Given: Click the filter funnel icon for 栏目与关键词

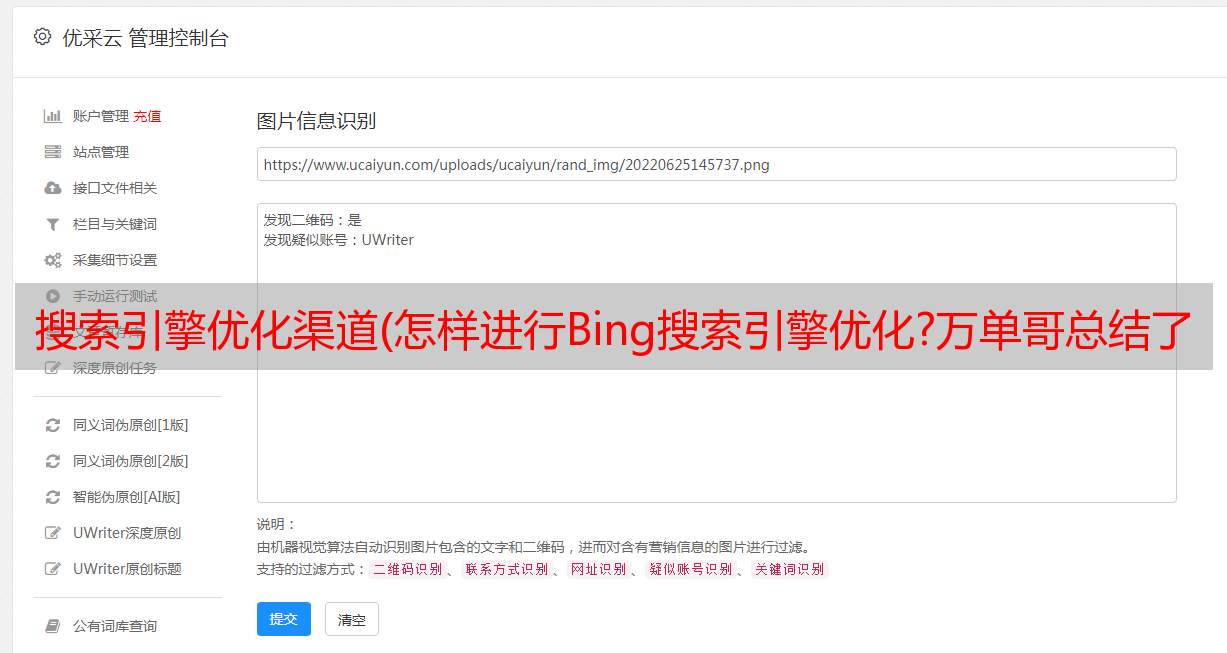Looking at the screenshot, I should [x=53, y=224].
